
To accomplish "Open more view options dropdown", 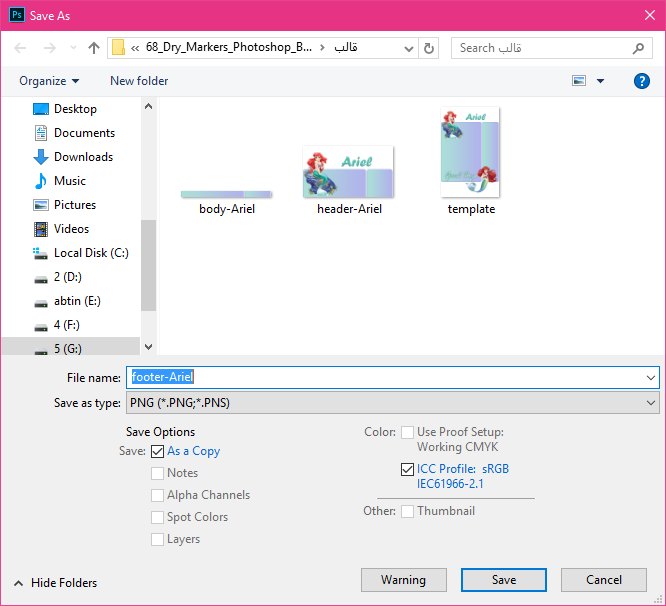I will pos(600,81).
